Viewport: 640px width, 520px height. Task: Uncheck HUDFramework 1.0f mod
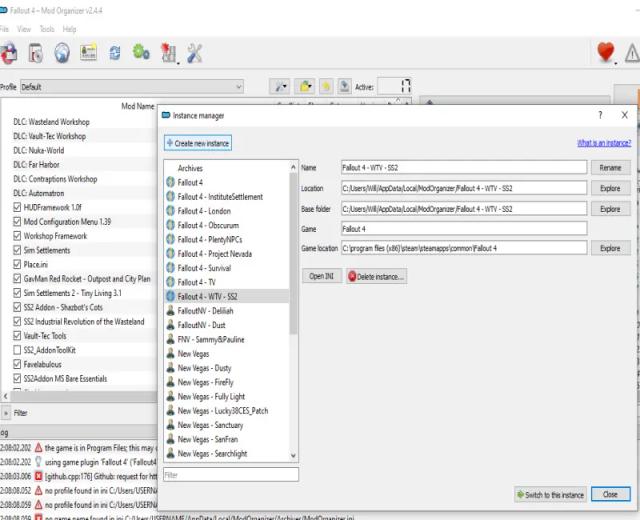(17, 207)
